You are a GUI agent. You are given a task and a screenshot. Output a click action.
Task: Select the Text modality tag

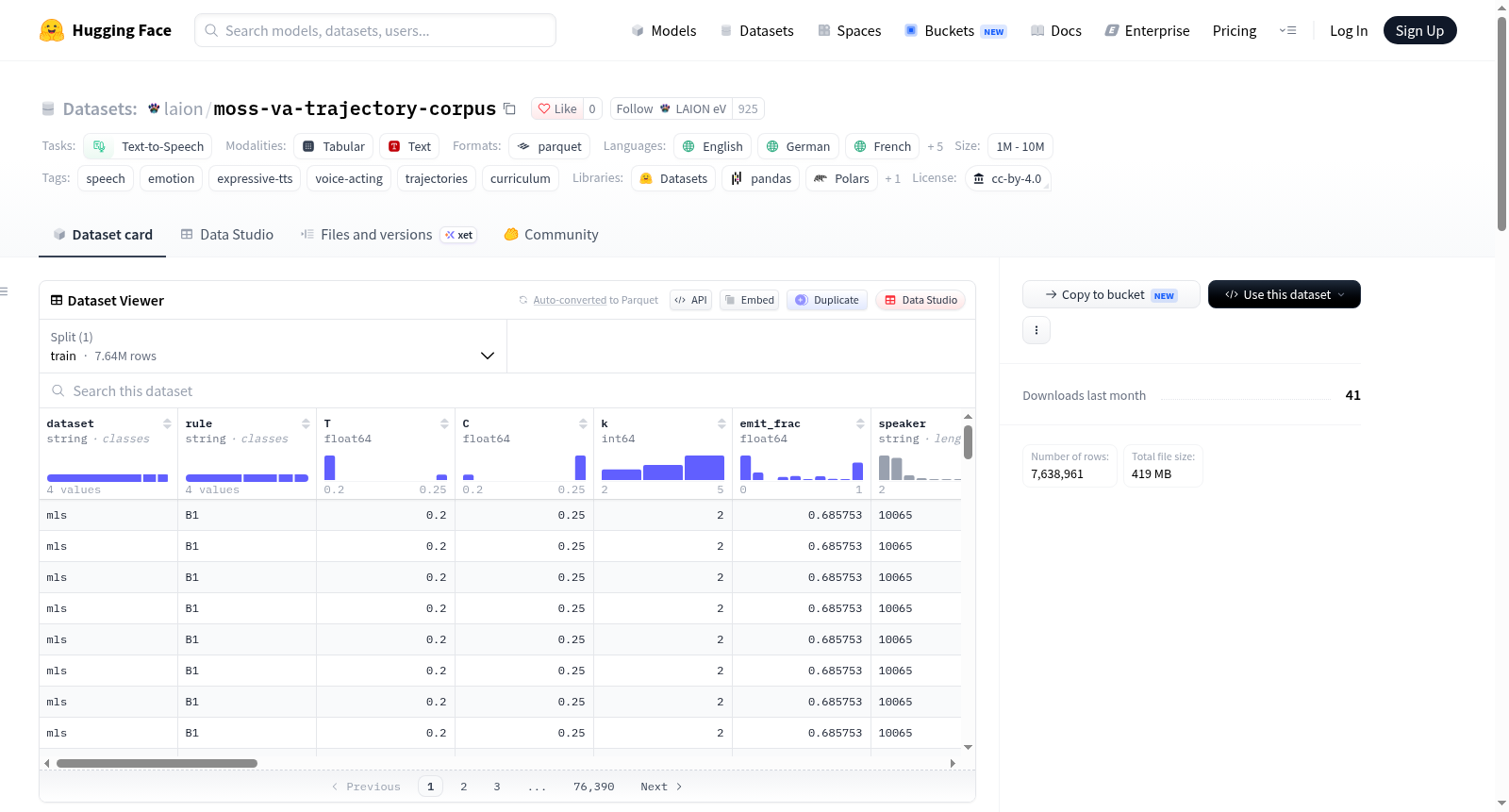point(409,146)
